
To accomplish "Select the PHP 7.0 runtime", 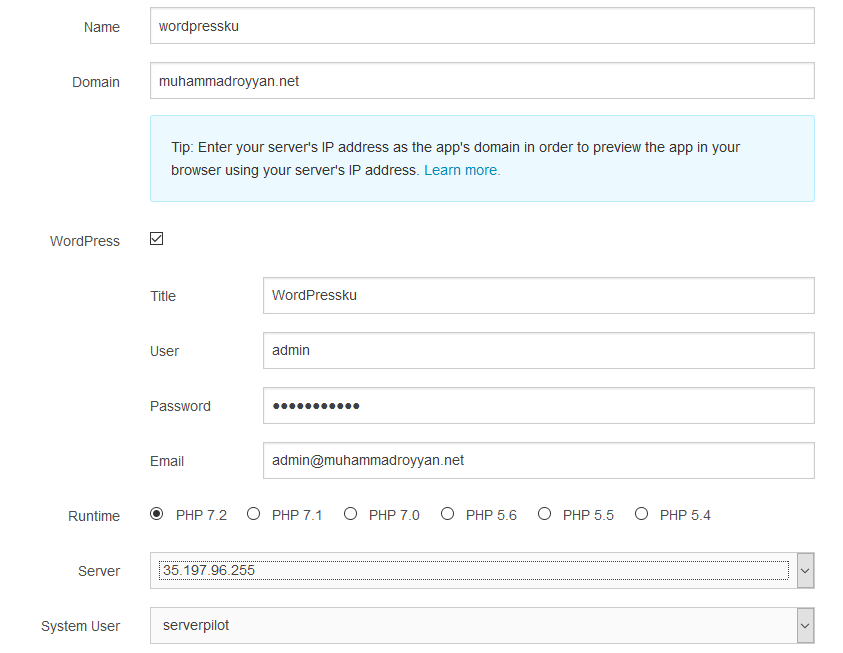I will click(x=350, y=513).
